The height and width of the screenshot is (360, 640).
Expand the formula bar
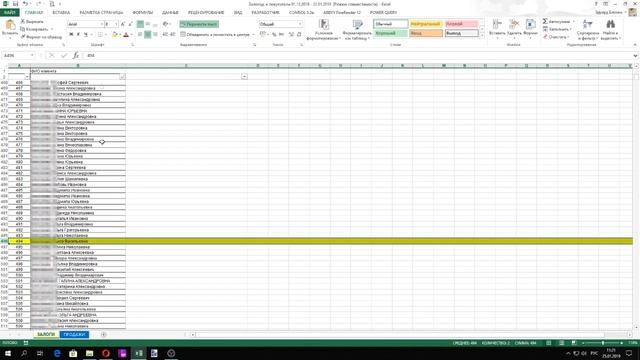(635, 56)
